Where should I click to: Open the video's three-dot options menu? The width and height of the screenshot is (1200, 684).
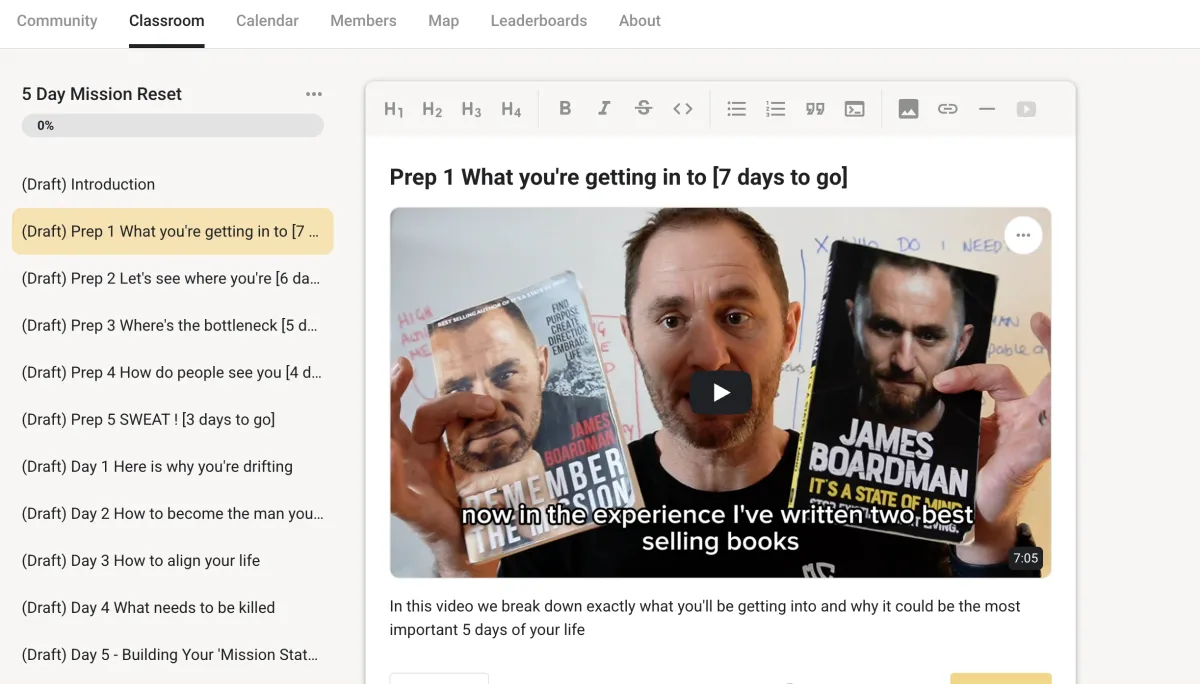pyautogui.click(x=1023, y=236)
